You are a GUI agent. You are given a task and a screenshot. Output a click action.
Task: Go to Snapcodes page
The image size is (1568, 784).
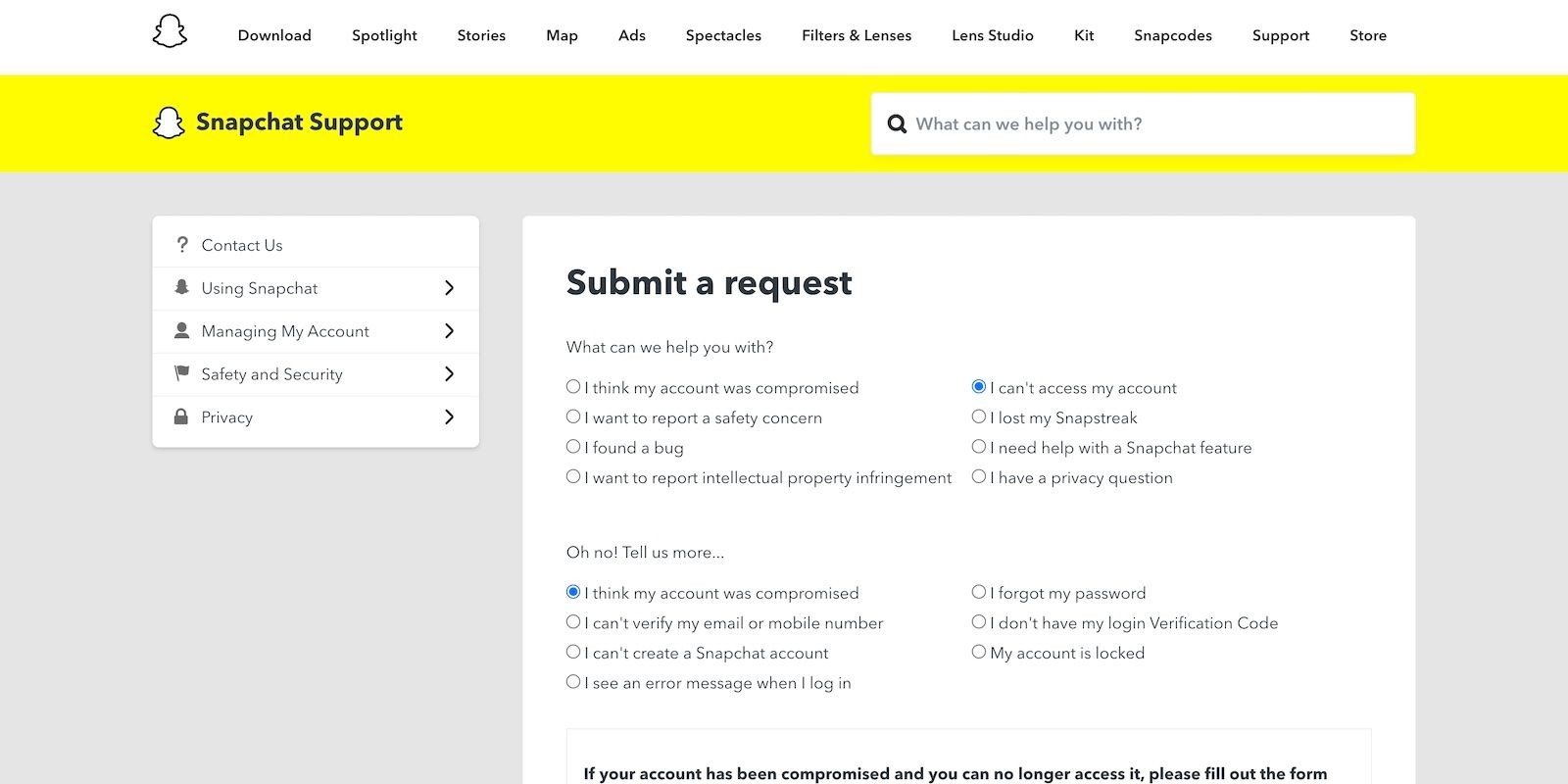click(x=1173, y=35)
